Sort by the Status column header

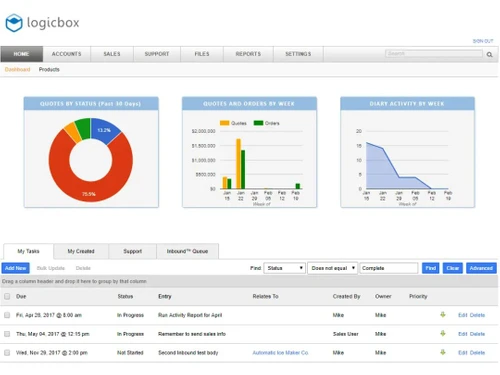point(125,296)
